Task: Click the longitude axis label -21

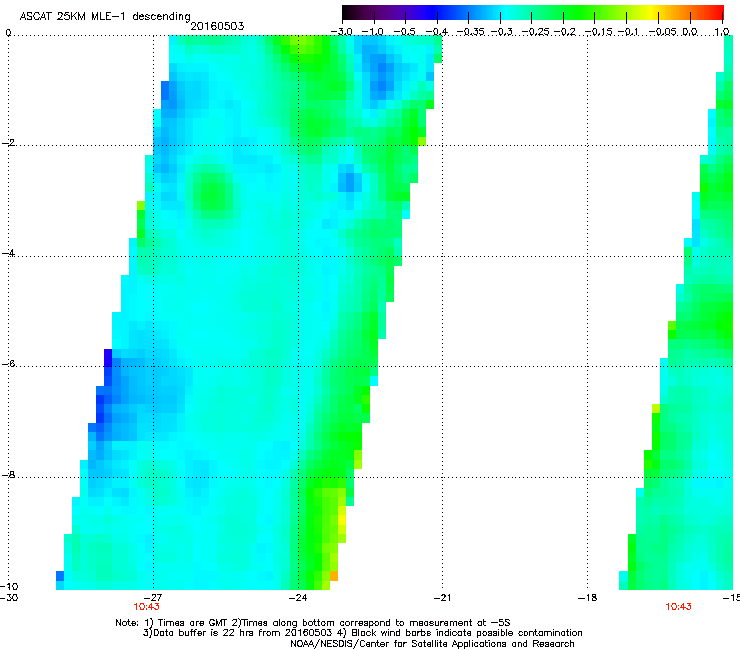Action: [442, 598]
